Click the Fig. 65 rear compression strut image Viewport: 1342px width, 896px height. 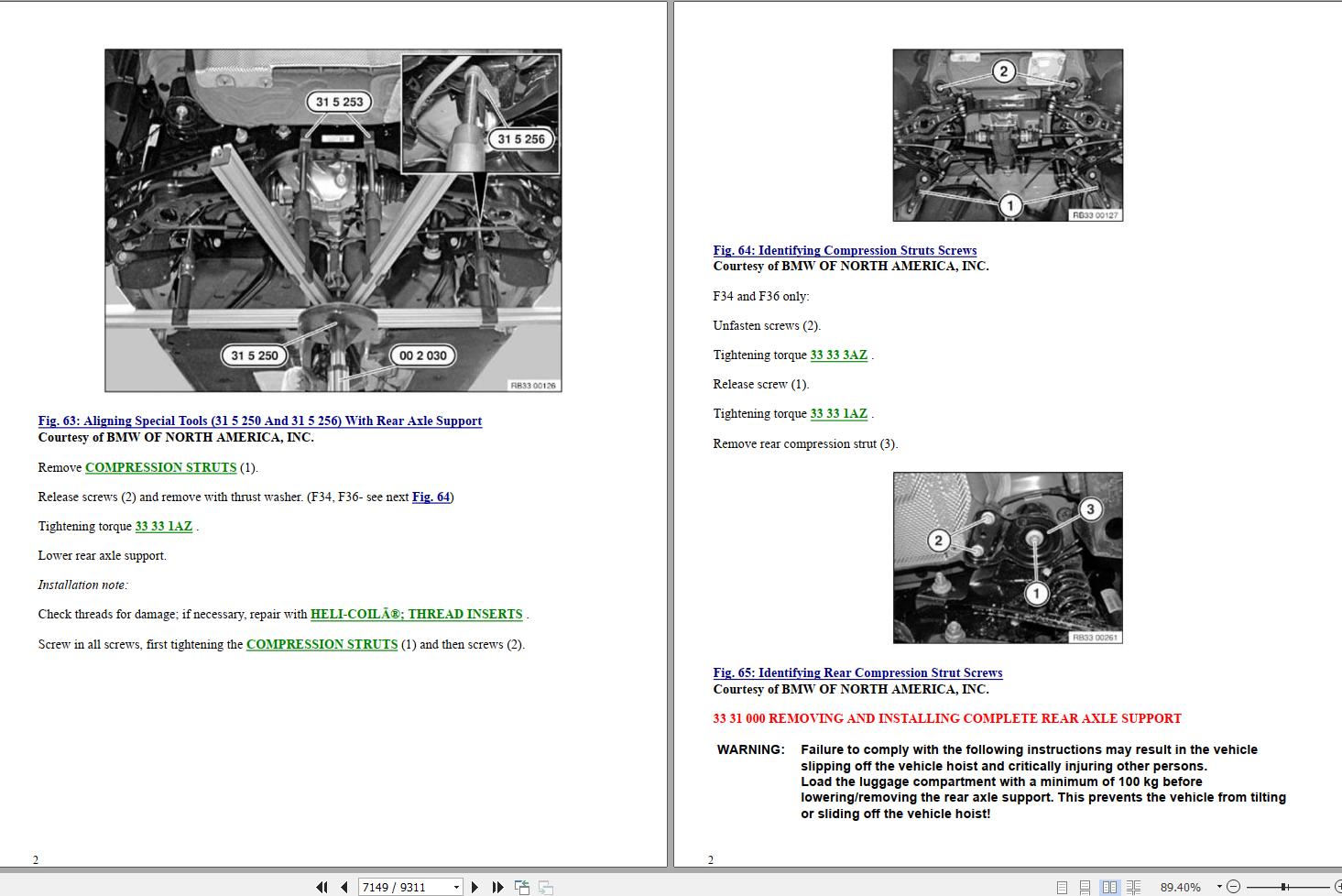[x=1008, y=558]
